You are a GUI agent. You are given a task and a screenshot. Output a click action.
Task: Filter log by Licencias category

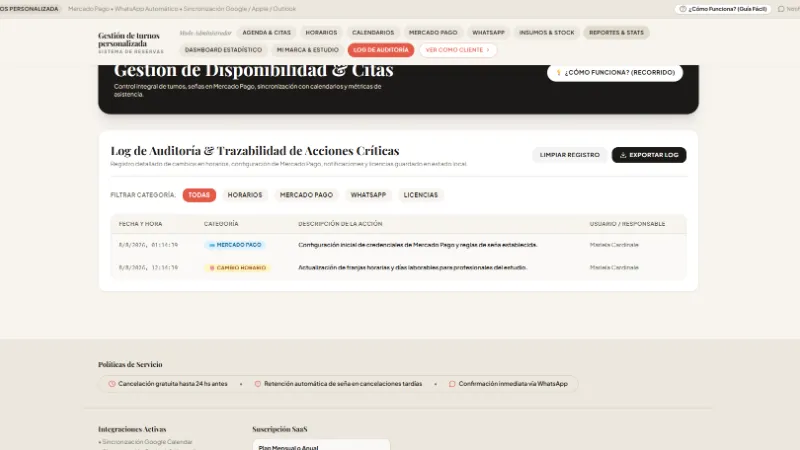click(x=420, y=195)
